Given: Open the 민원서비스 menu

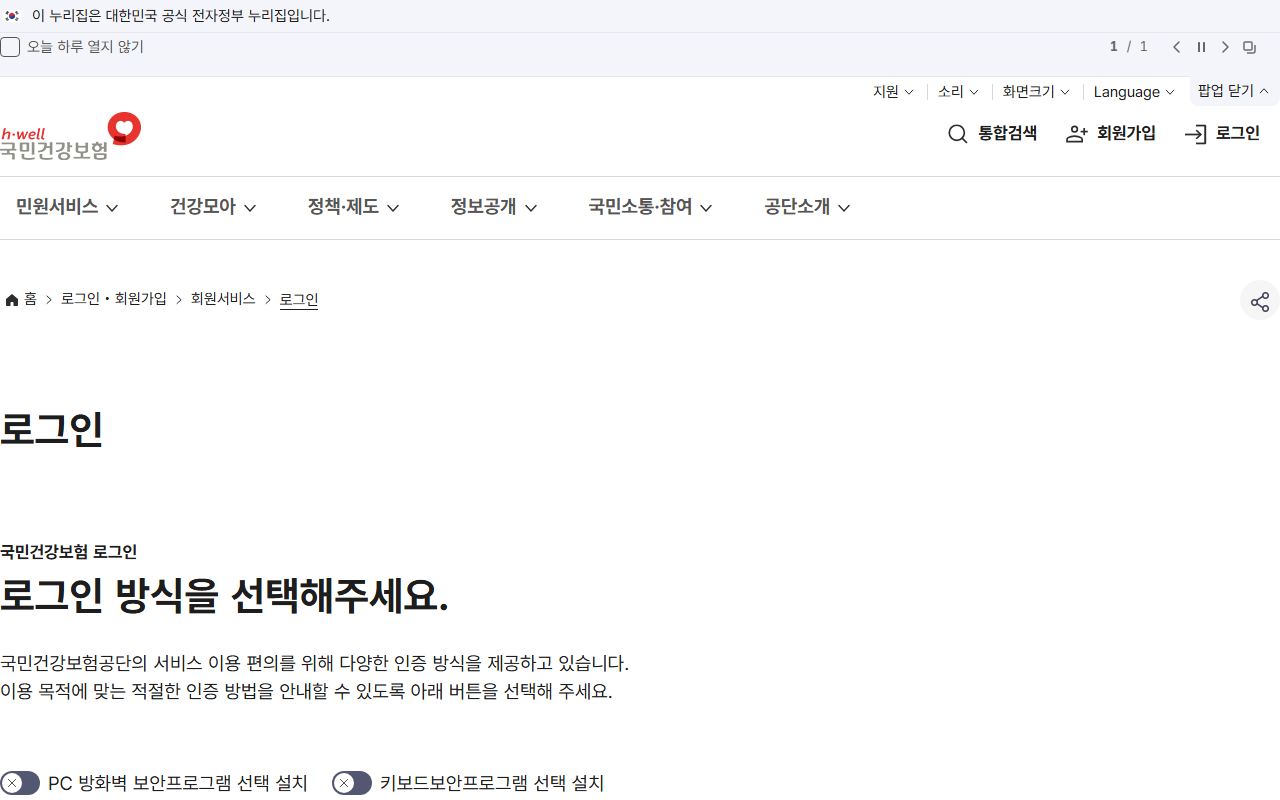Looking at the screenshot, I should coord(66,207).
